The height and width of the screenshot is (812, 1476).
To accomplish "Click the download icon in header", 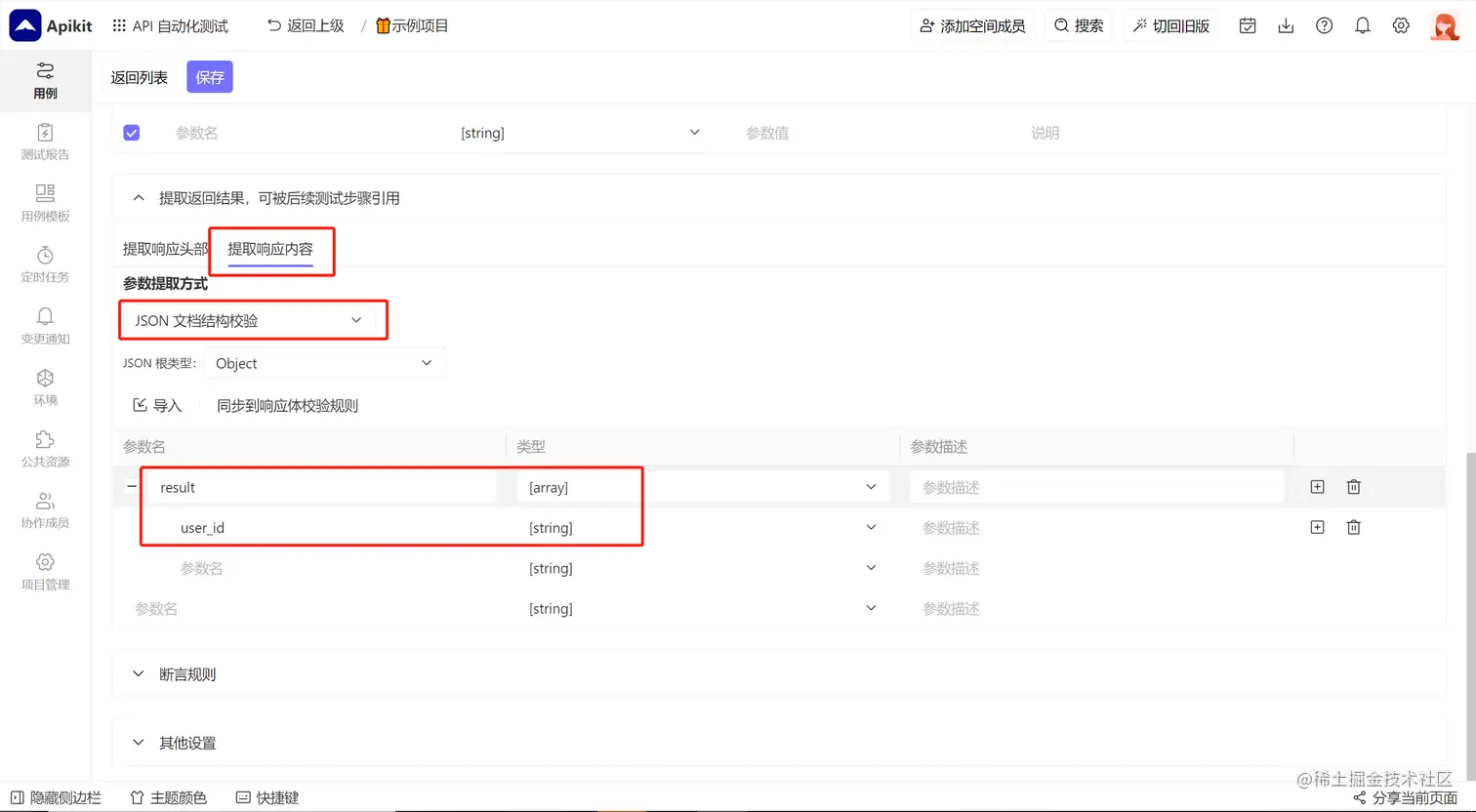I will [1286, 26].
